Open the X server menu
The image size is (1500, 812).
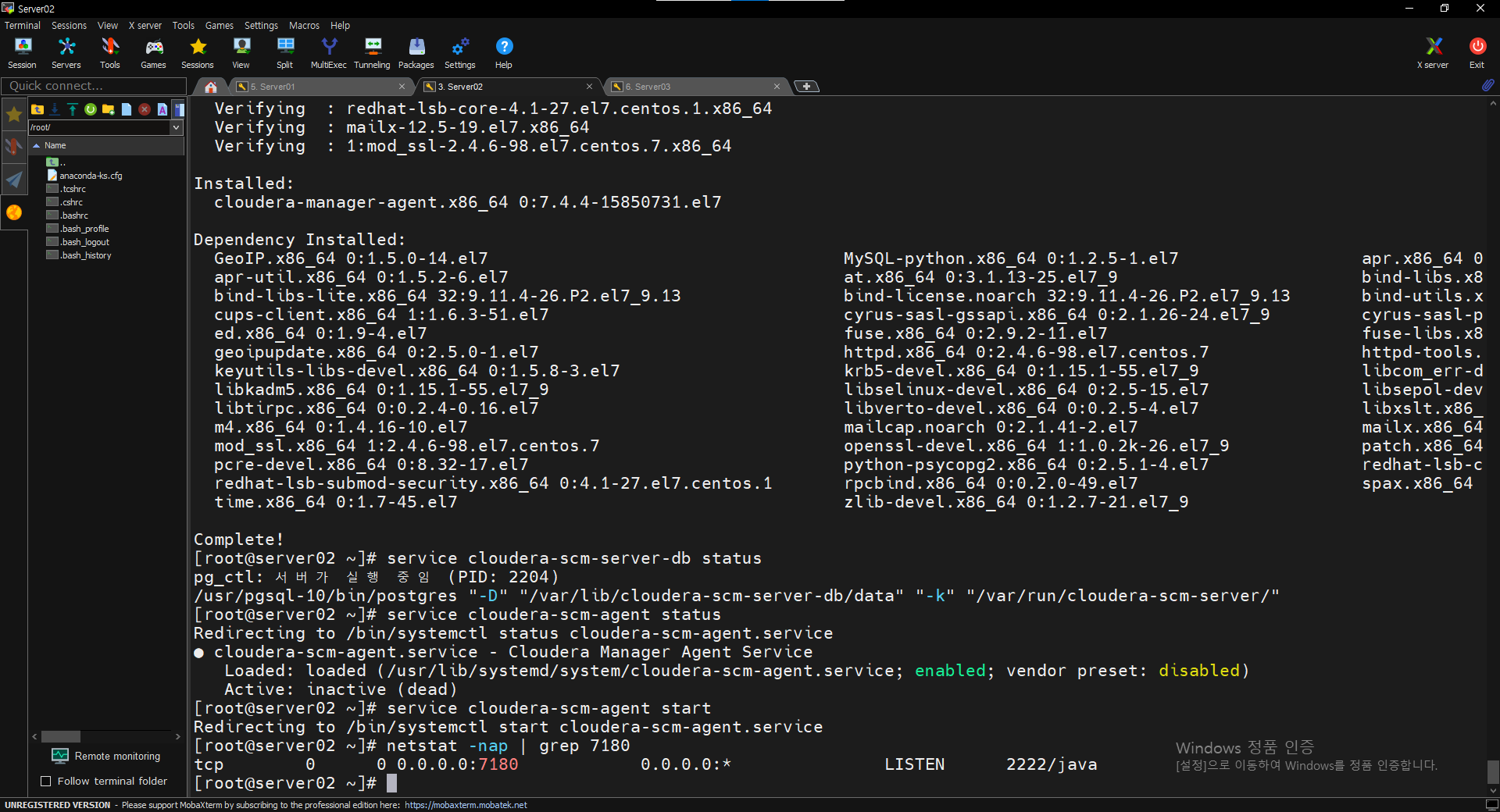(x=145, y=25)
